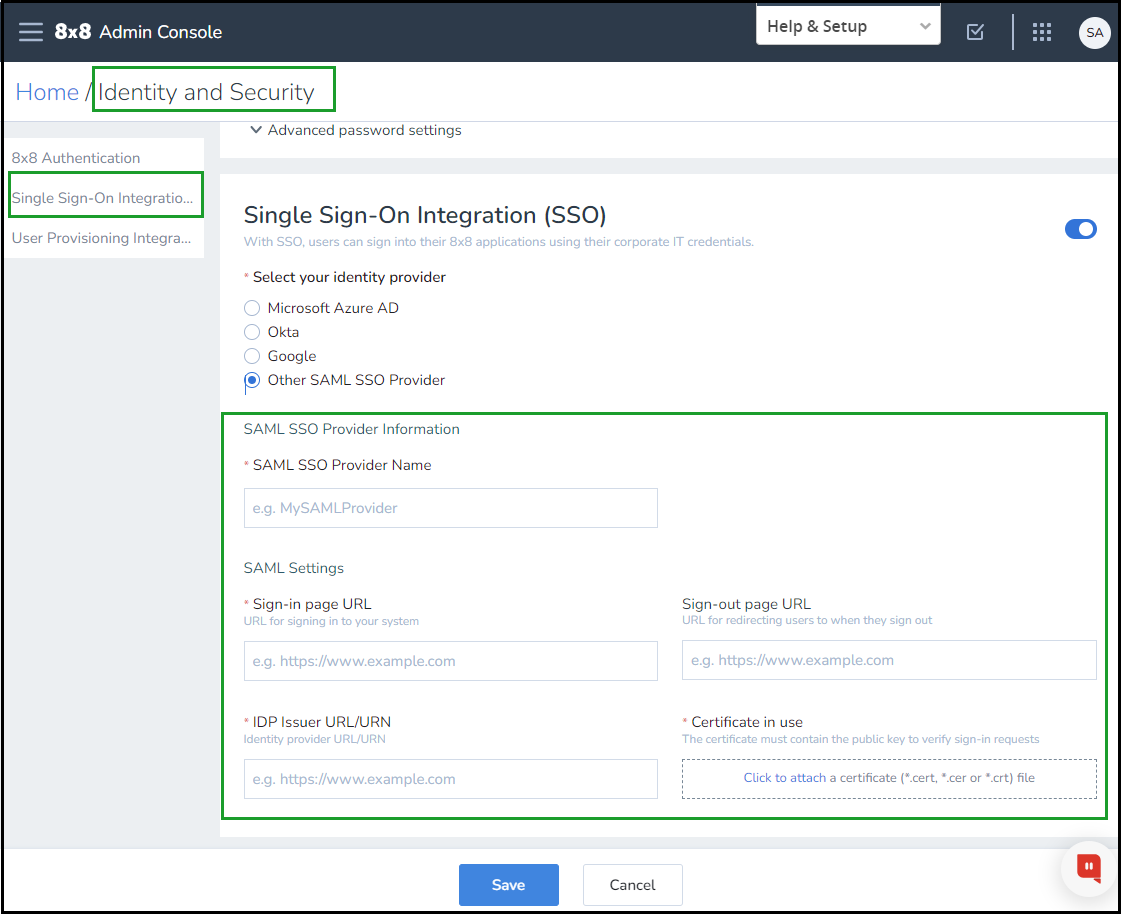Open the hamburger navigation menu

pos(31,31)
